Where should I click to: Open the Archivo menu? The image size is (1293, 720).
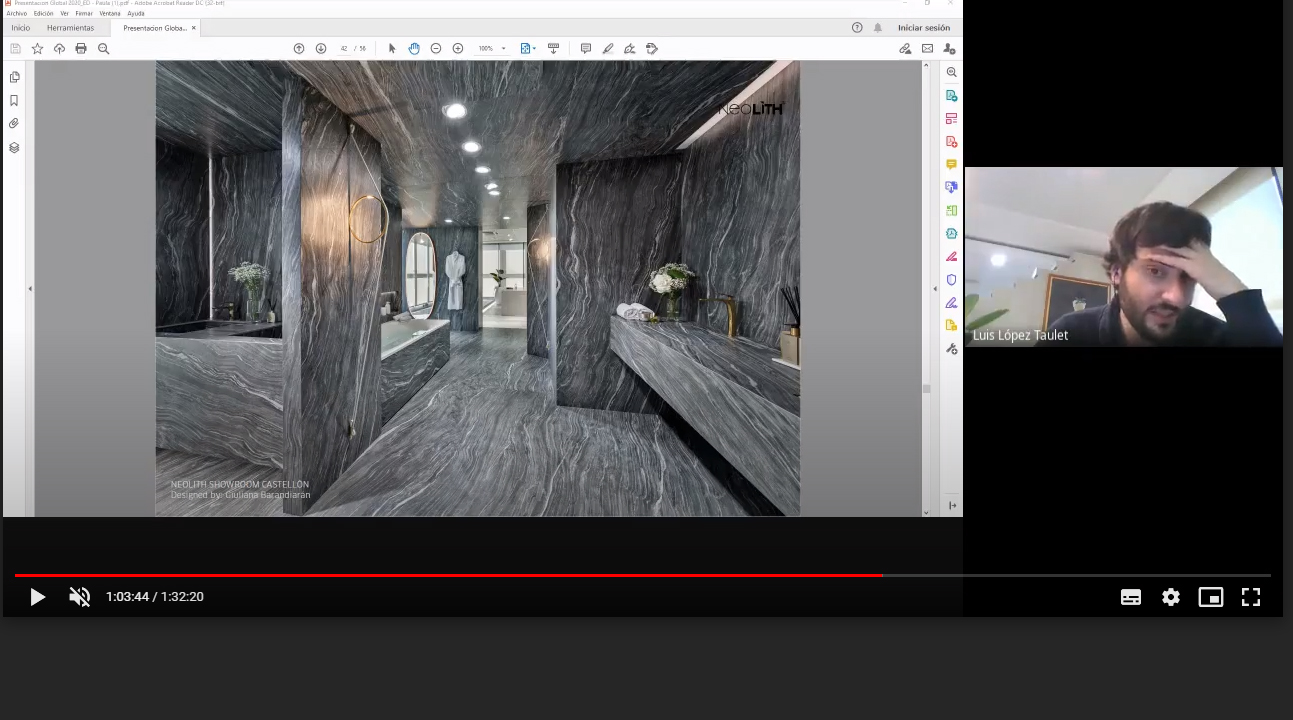pos(17,13)
